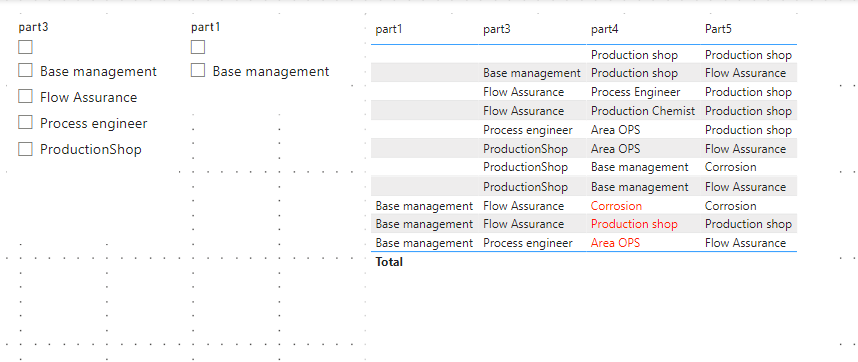
Task: Click the red Production shop cell
Action: point(634,224)
